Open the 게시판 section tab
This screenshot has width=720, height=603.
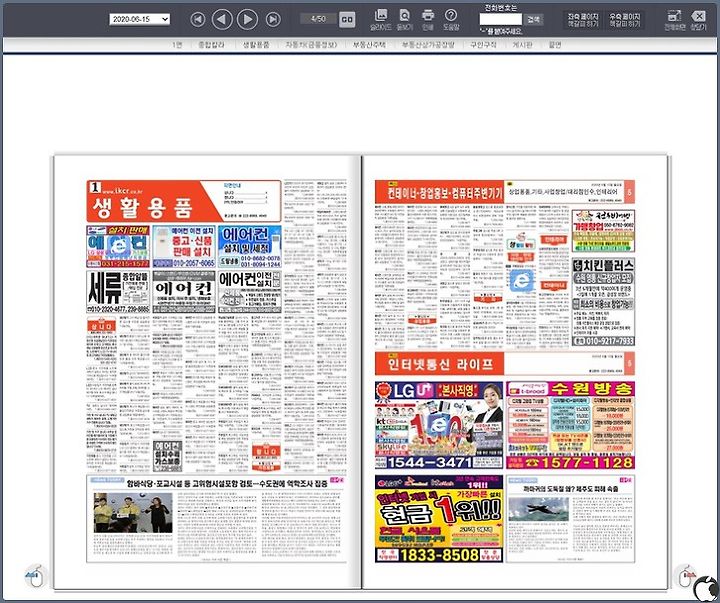522,45
